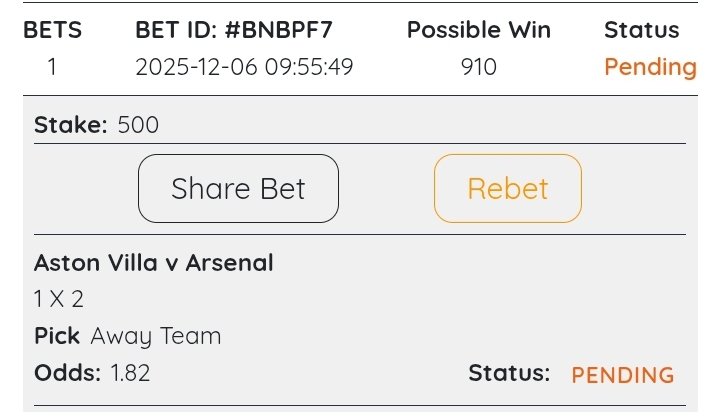The width and height of the screenshot is (720, 412).
Task: Click the Stake label
Action: (71, 125)
